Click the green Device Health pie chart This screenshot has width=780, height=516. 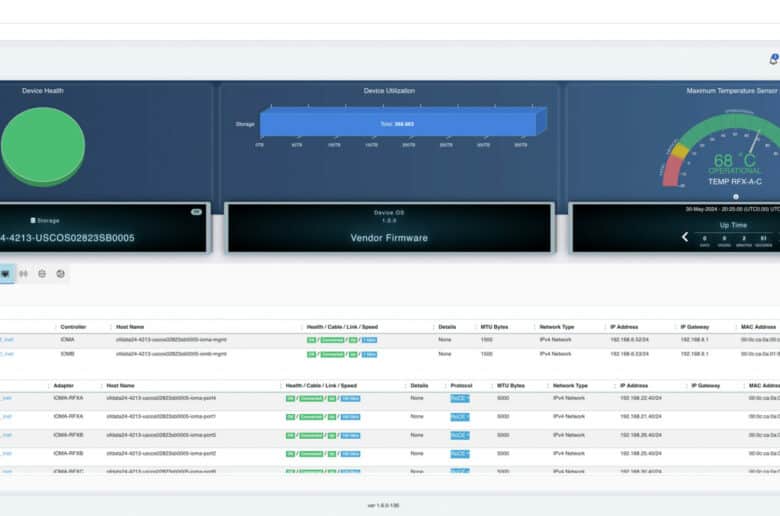(43, 146)
